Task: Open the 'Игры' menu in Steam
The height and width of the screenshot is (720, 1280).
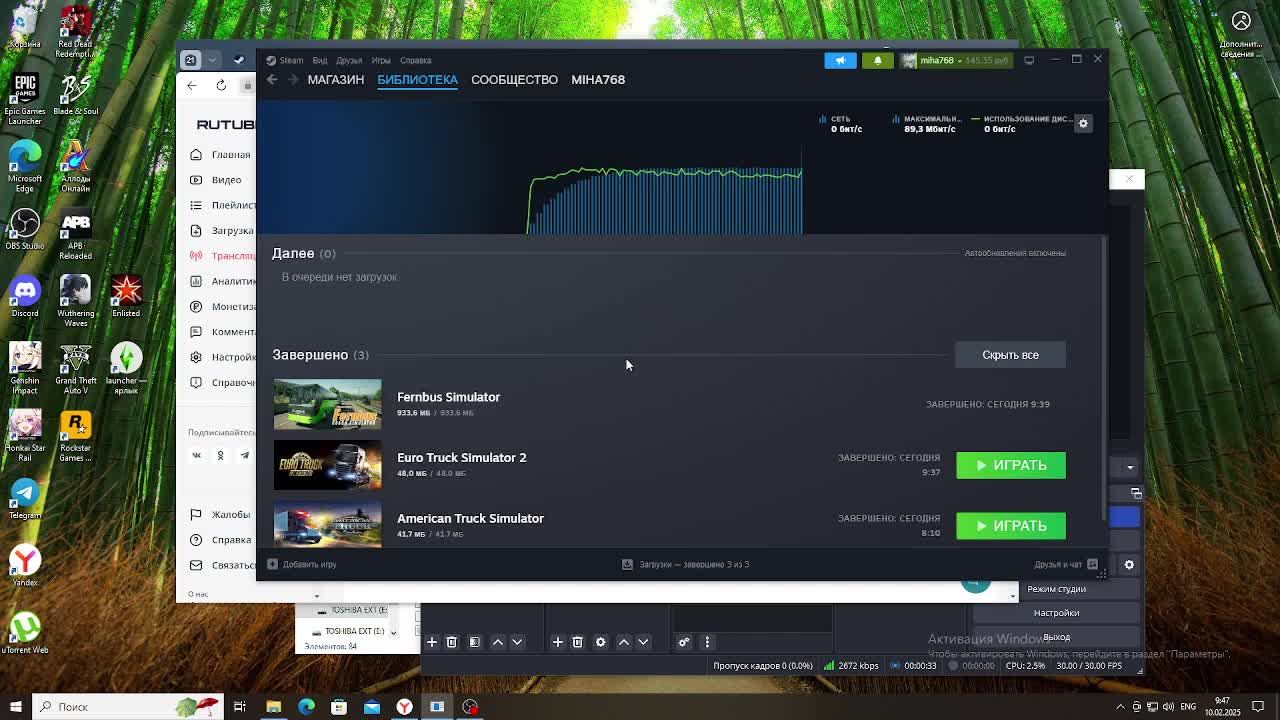Action: coord(381,60)
